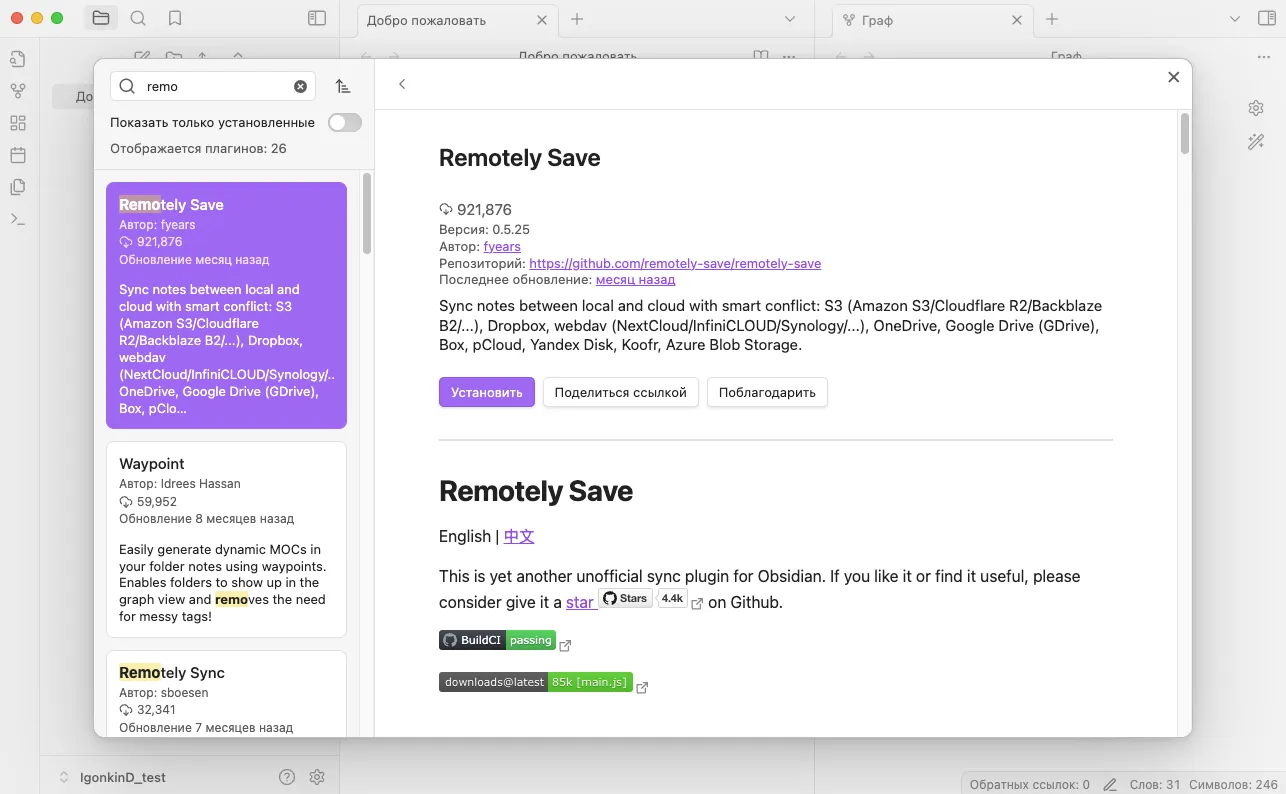Toggle show only installed plugins

coord(344,122)
